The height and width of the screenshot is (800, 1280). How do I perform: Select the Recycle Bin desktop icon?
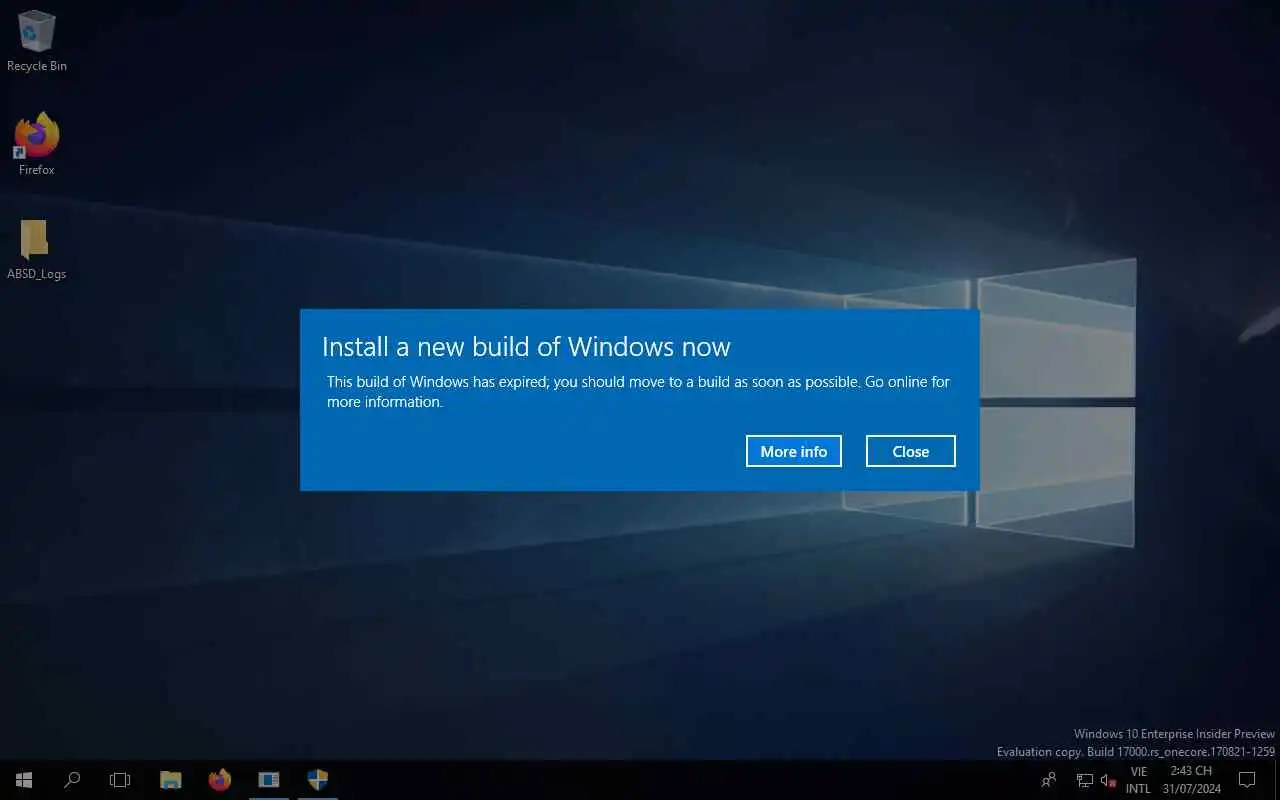coord(37,41)
